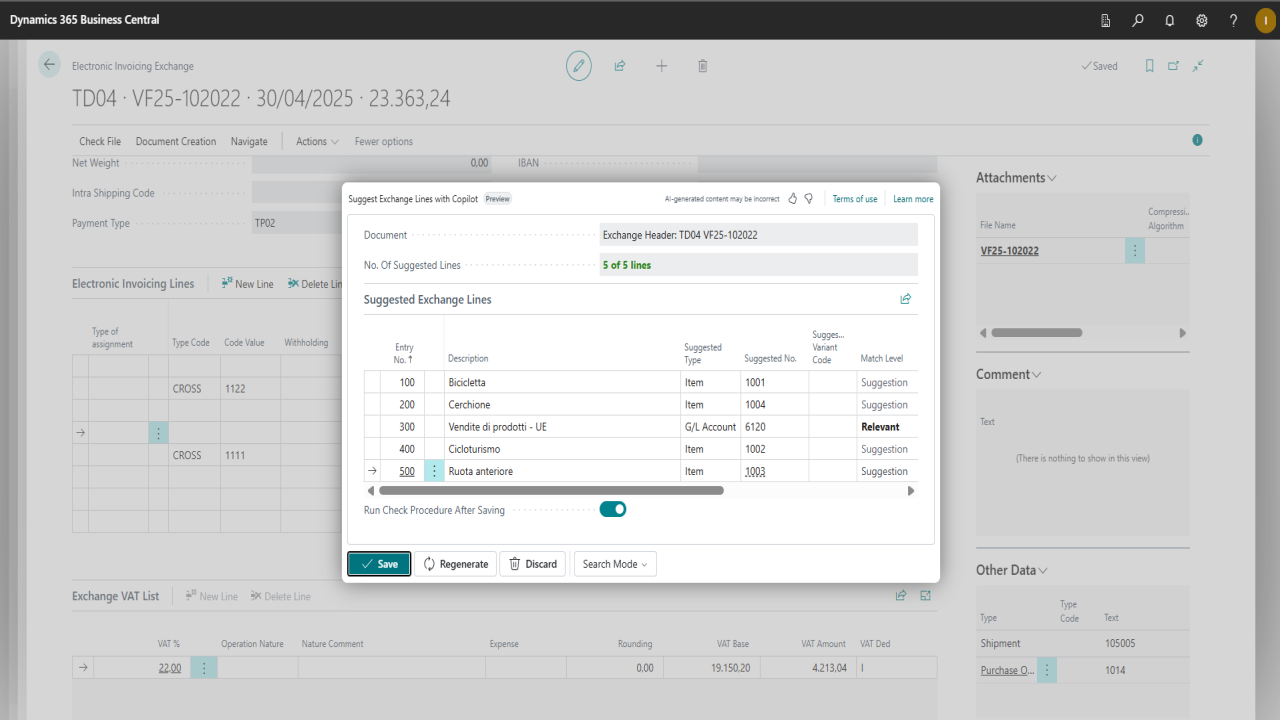Click the trash delete icon in the page header
Image resolution: width=1280 pixels, height=720 pixels.
pos(703,66)
